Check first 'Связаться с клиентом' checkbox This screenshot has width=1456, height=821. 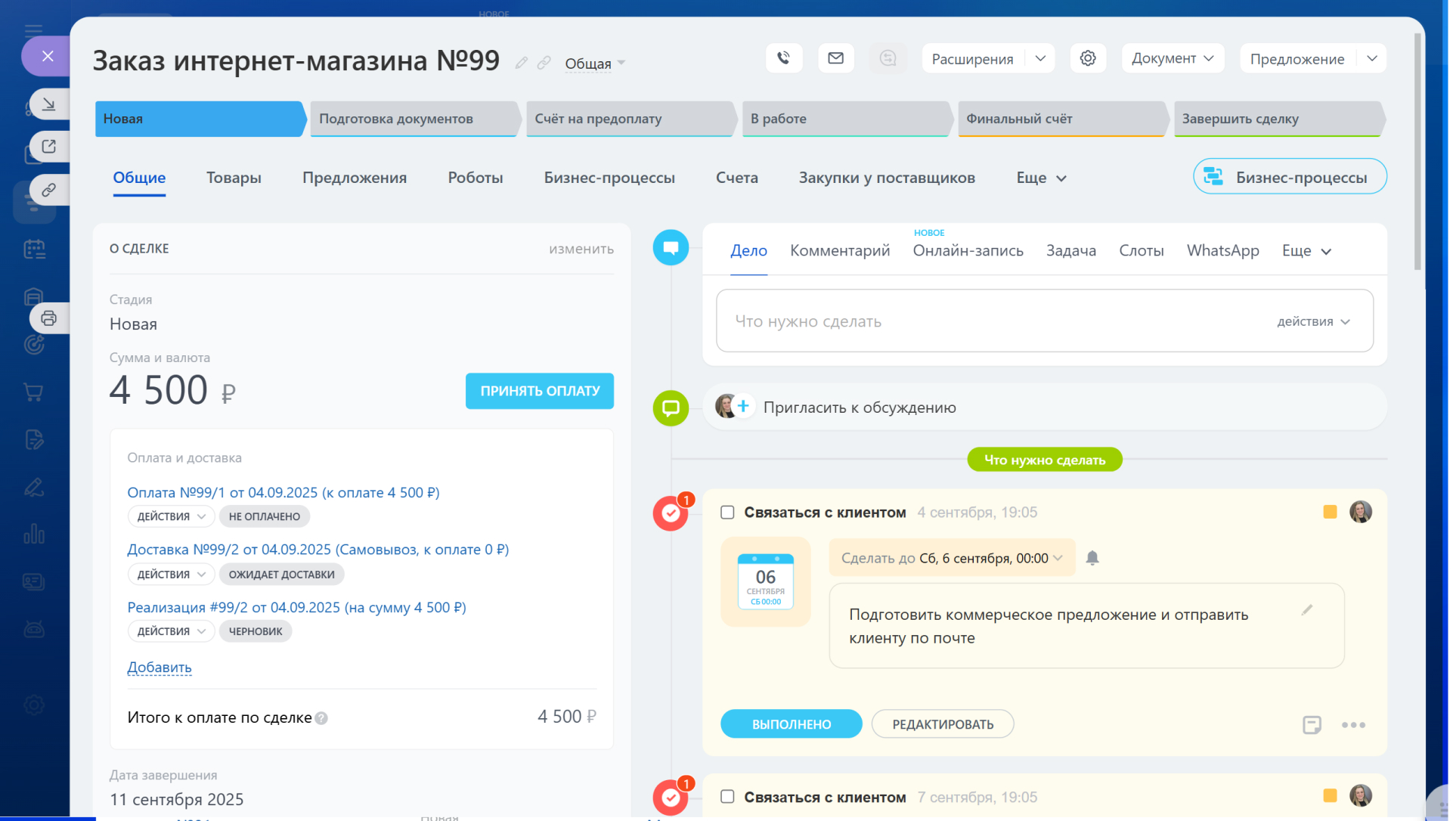(727, 513)
